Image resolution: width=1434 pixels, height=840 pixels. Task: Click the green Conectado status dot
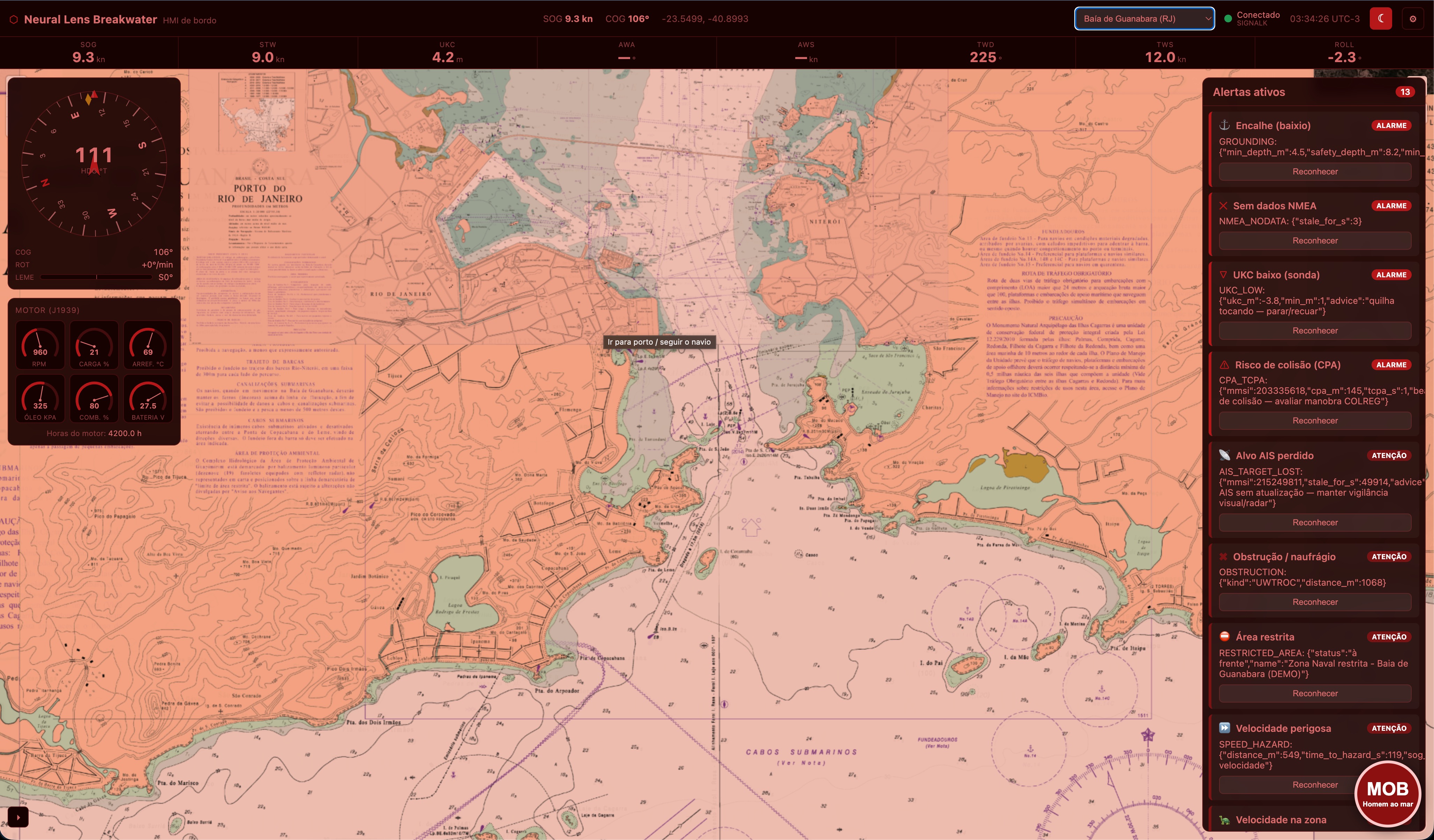(x=1227, y=19)
